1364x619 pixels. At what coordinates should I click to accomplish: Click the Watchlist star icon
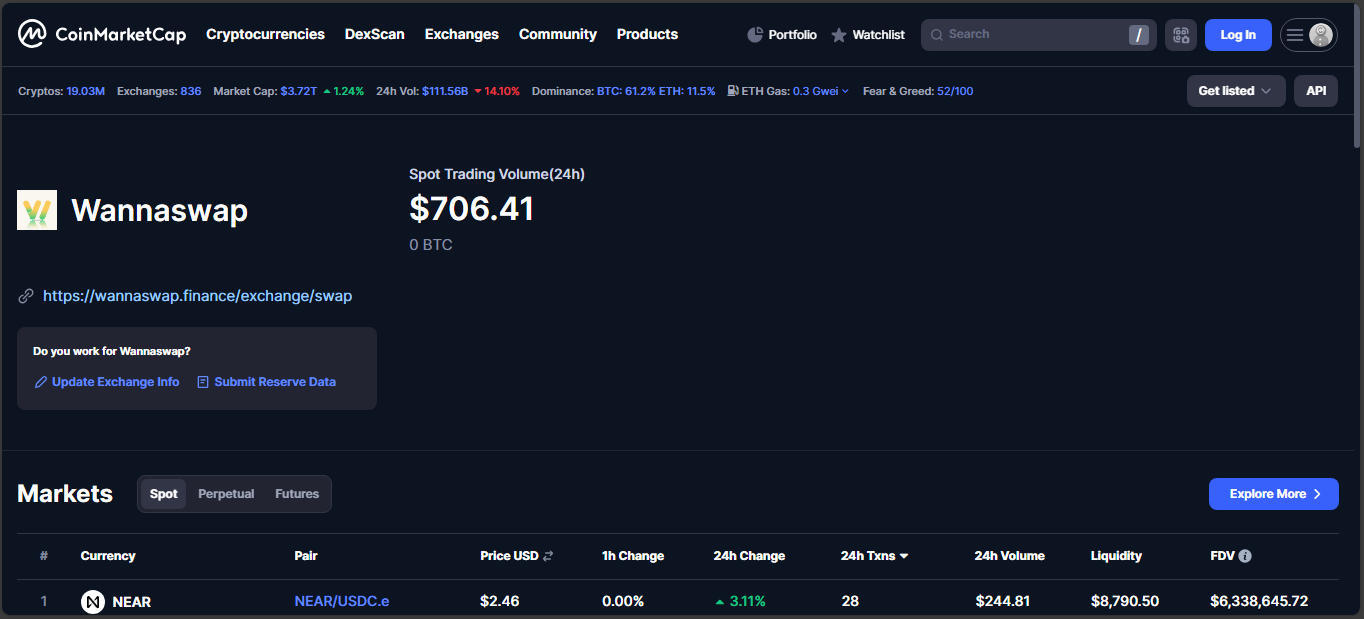point(839,35)
